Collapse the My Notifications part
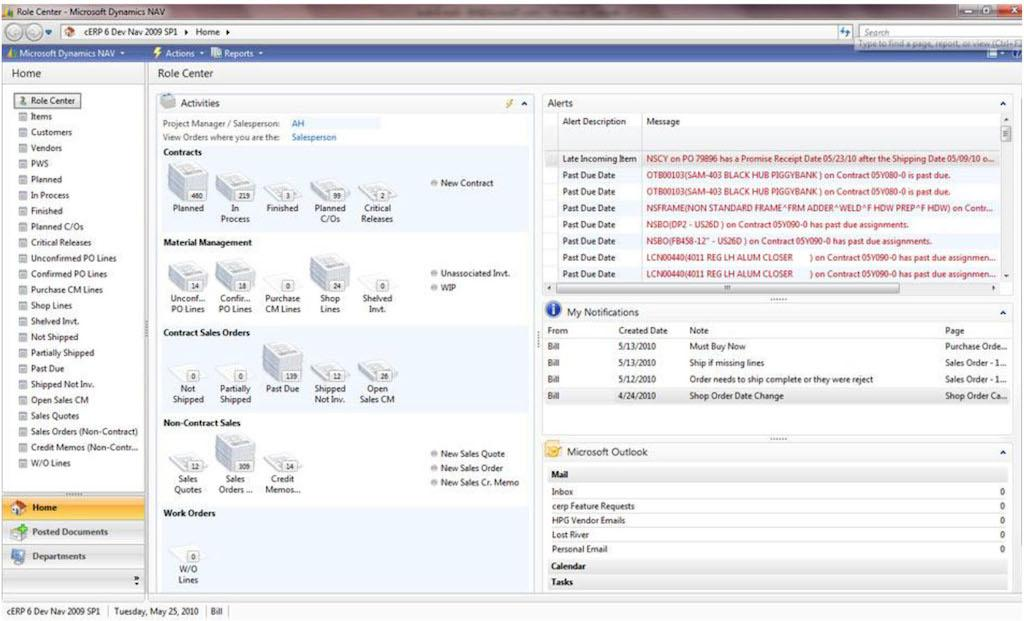This screenshot has height=621, width=1024. pyautogui.click(x=1003, y=313)
